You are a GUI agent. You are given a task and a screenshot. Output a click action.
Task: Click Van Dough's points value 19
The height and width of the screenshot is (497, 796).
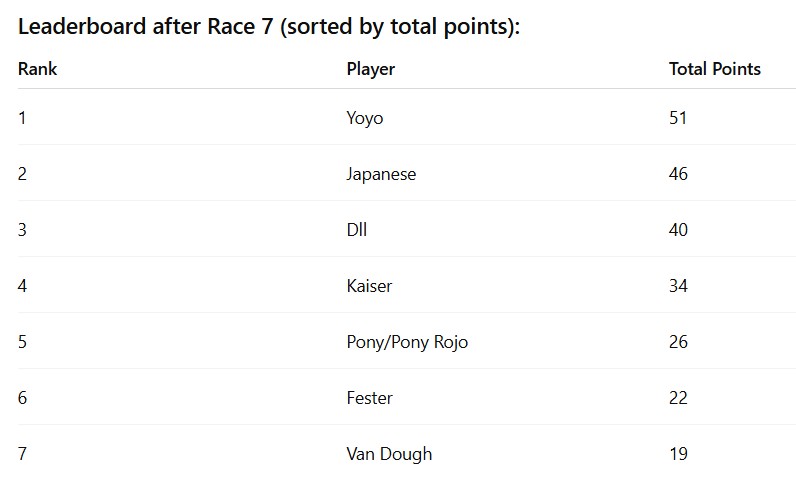[678, 454]
